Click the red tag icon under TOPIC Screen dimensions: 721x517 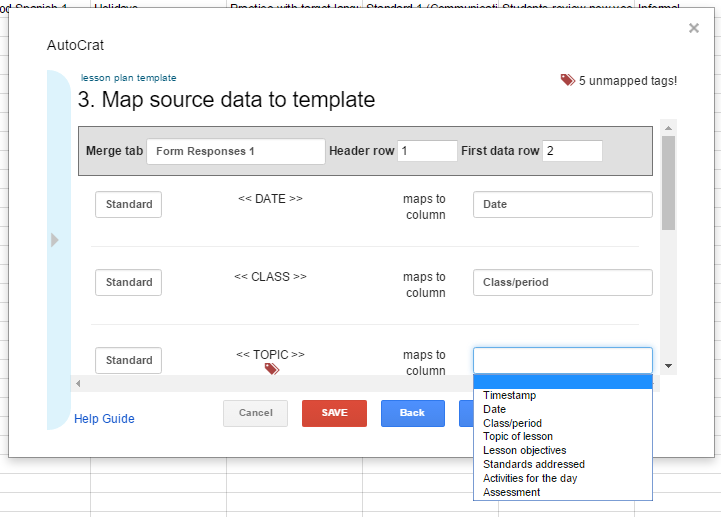pyautogui.click(x=272, y=368)
